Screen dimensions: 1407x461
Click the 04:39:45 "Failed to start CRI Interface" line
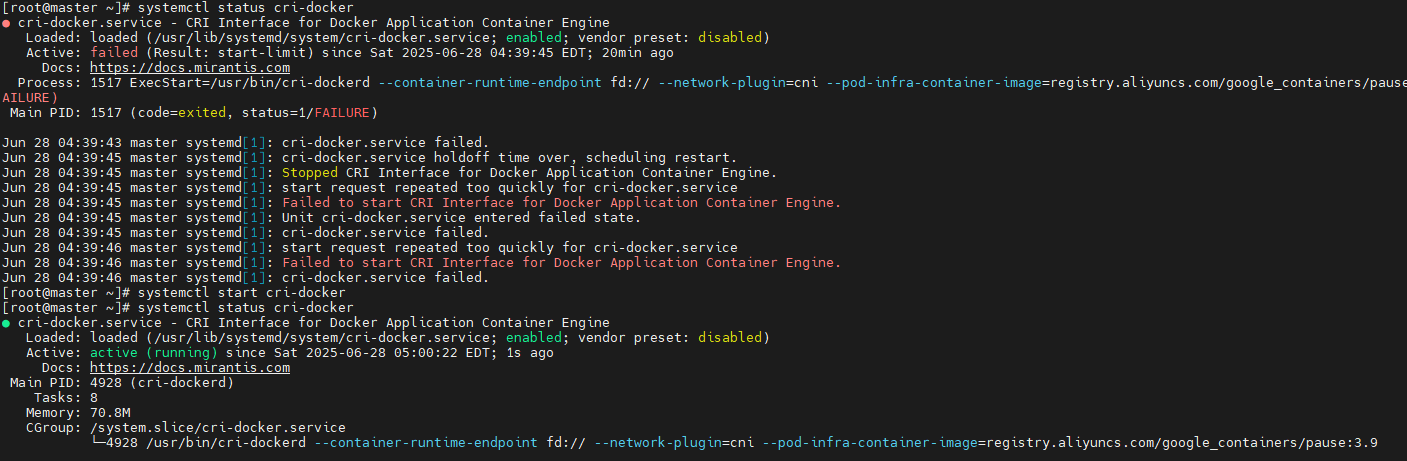561,203
